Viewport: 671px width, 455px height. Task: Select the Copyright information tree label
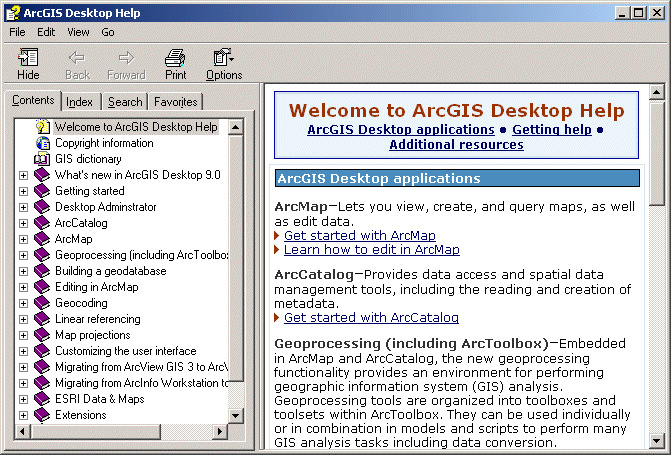(x=104, y=143)
